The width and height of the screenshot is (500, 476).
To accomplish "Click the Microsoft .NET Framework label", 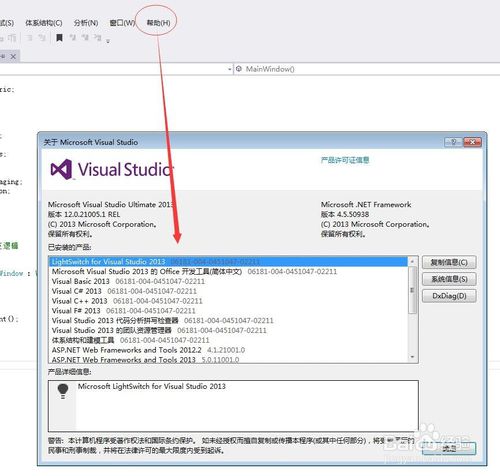I will (x=366, y=204).
